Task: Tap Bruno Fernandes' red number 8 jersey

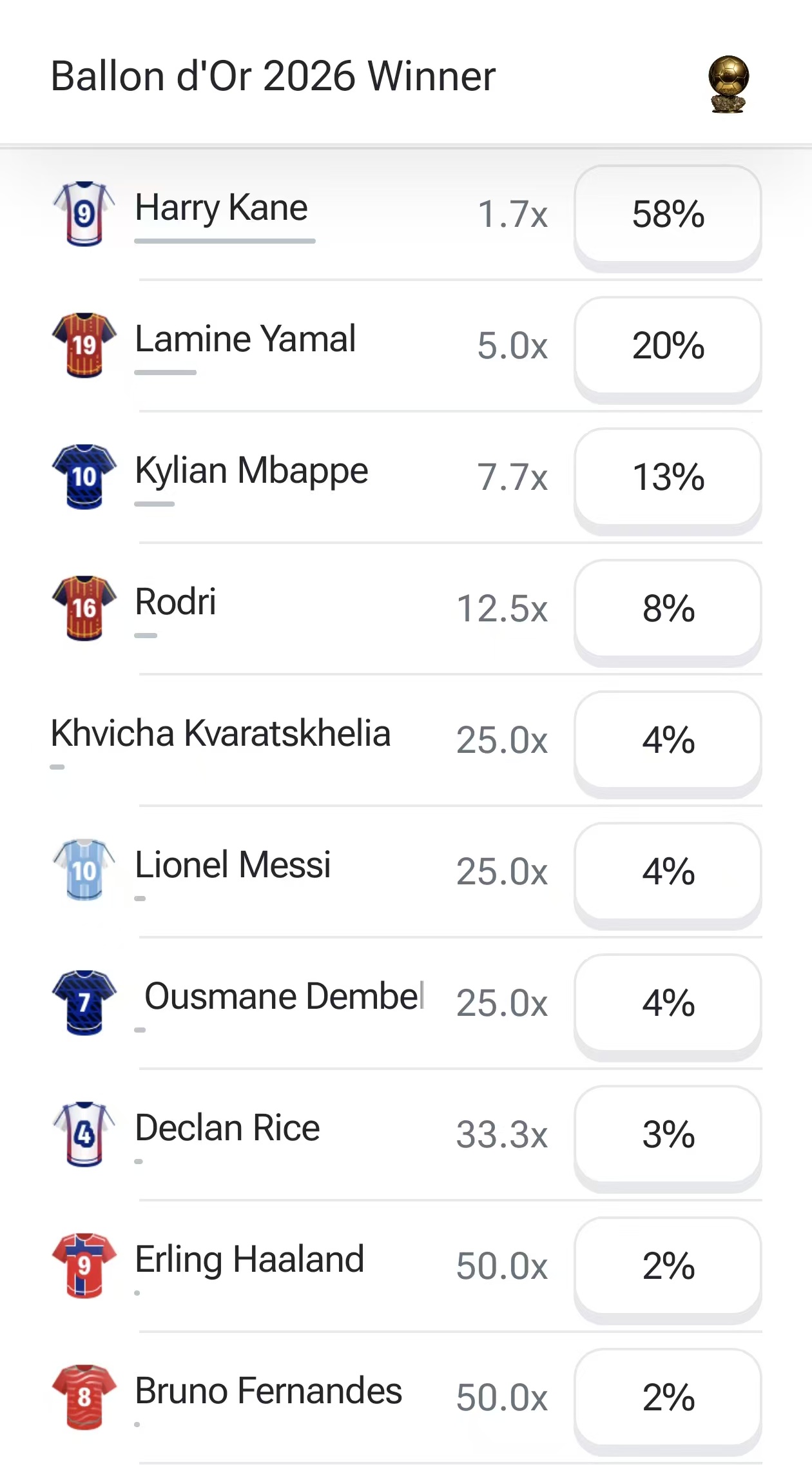Action: click(84, 1397)
